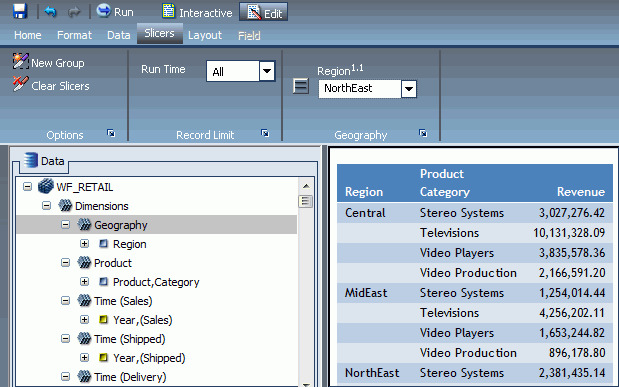
Task: Click revenue value 4,256,202.11
Action: tap(572, 313)
